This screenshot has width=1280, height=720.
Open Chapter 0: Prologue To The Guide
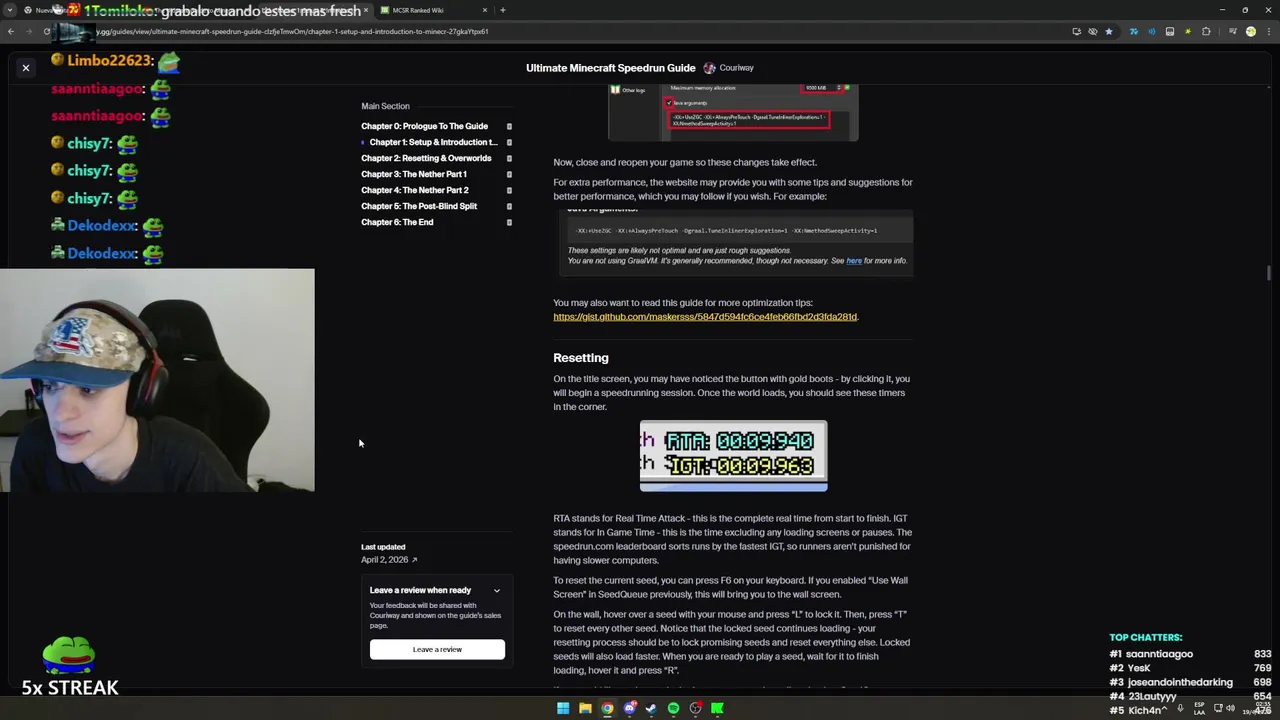424,126
